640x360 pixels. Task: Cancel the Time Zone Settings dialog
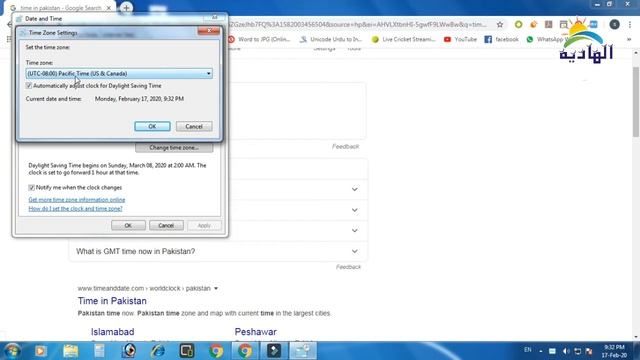[x=194, y=127]
